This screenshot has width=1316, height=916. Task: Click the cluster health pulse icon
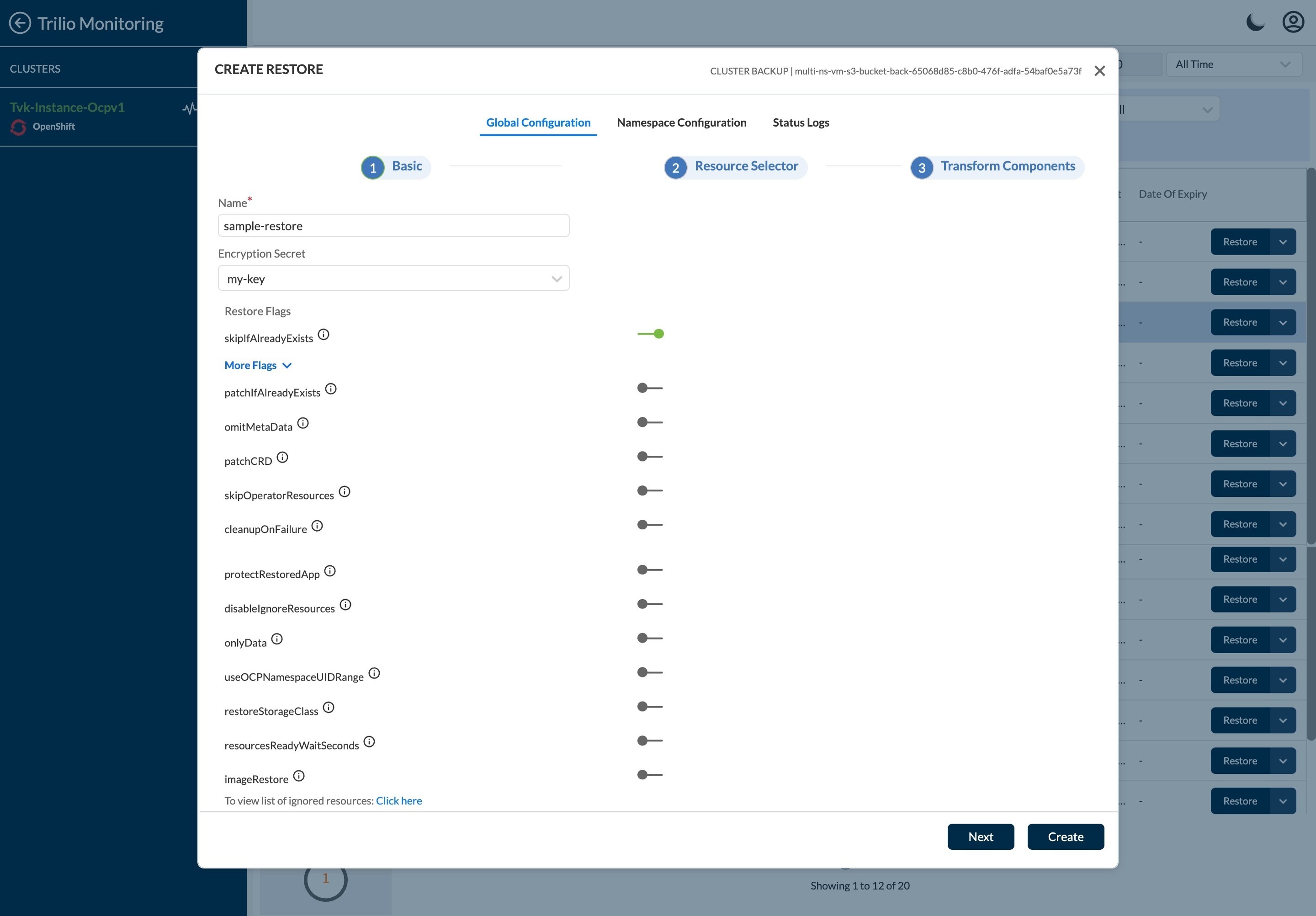(x=189, y=108)
